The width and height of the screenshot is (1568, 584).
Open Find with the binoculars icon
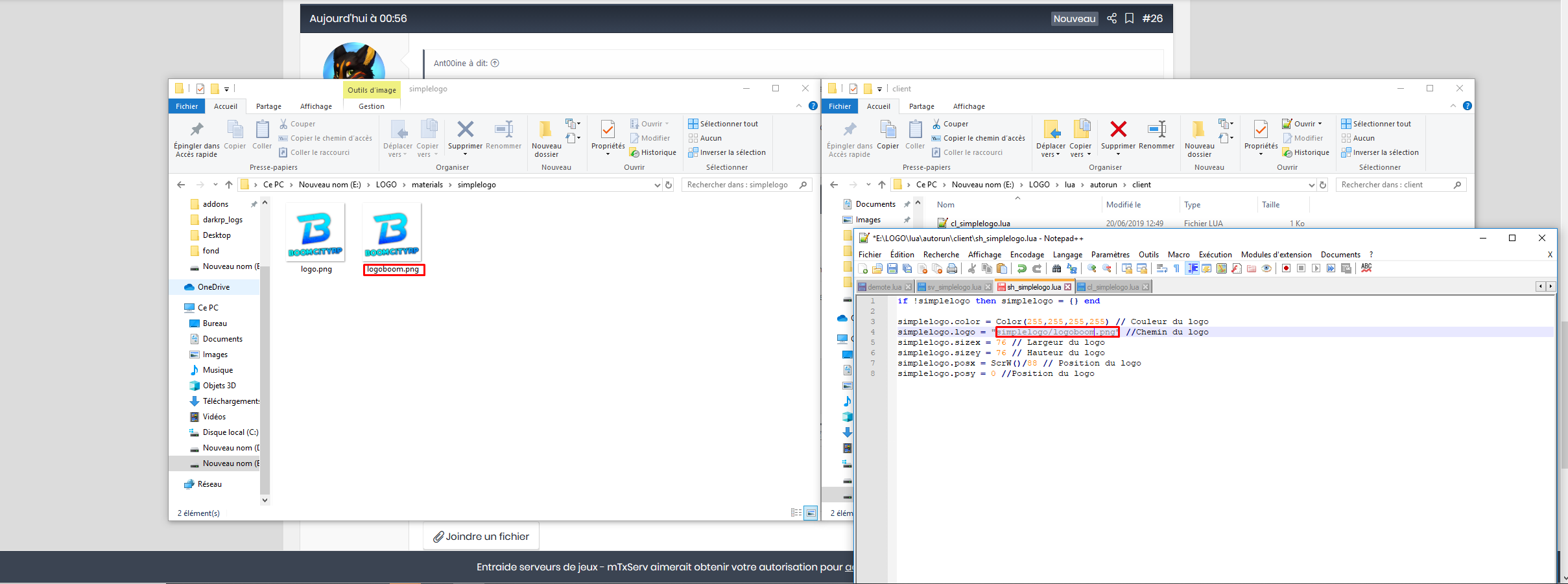coord(1056,268)
